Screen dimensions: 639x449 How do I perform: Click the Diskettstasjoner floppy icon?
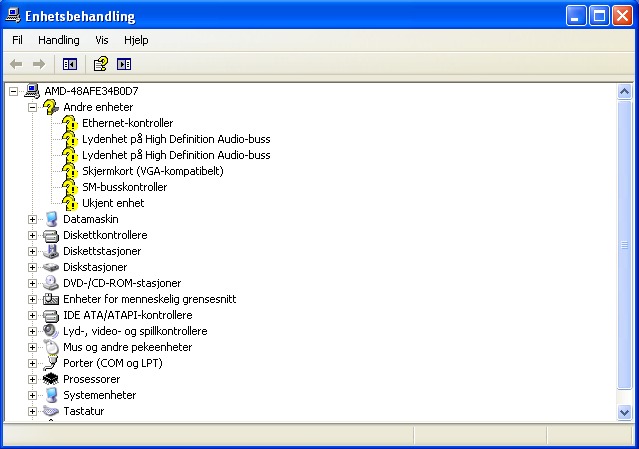[x=51, y=251]
